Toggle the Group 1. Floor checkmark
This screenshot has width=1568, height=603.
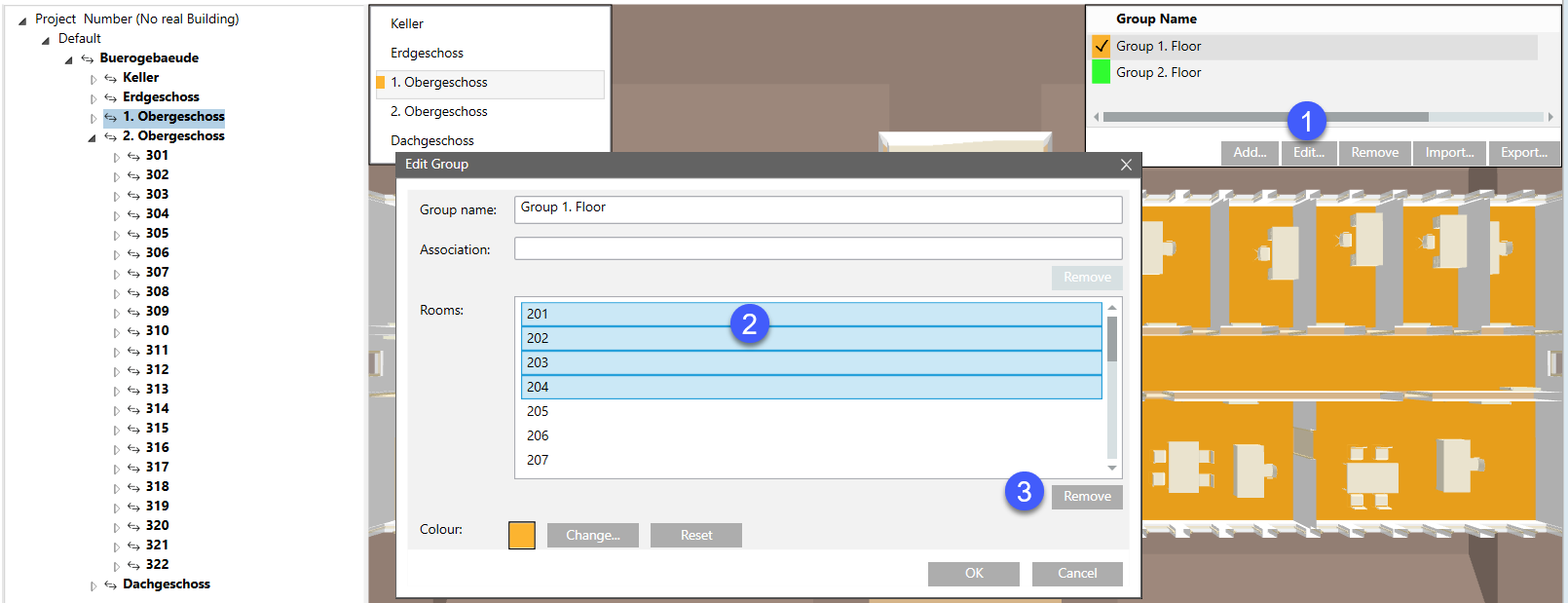[x=1101, y=46]
